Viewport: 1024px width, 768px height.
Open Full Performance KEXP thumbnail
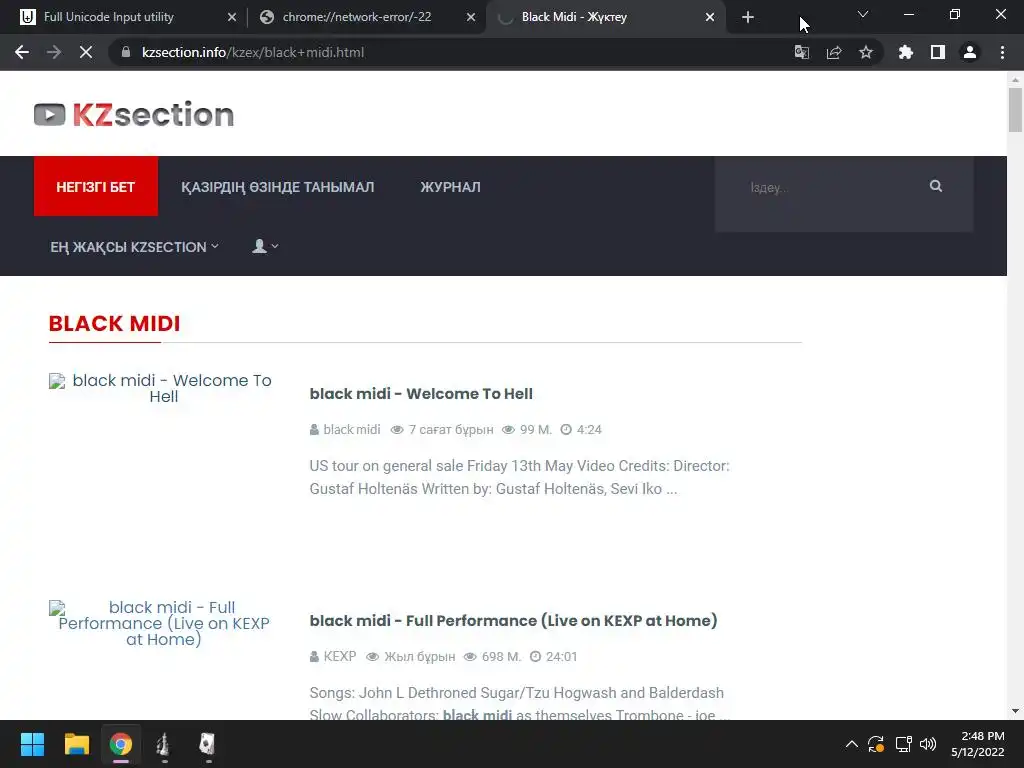click(161, 623)
